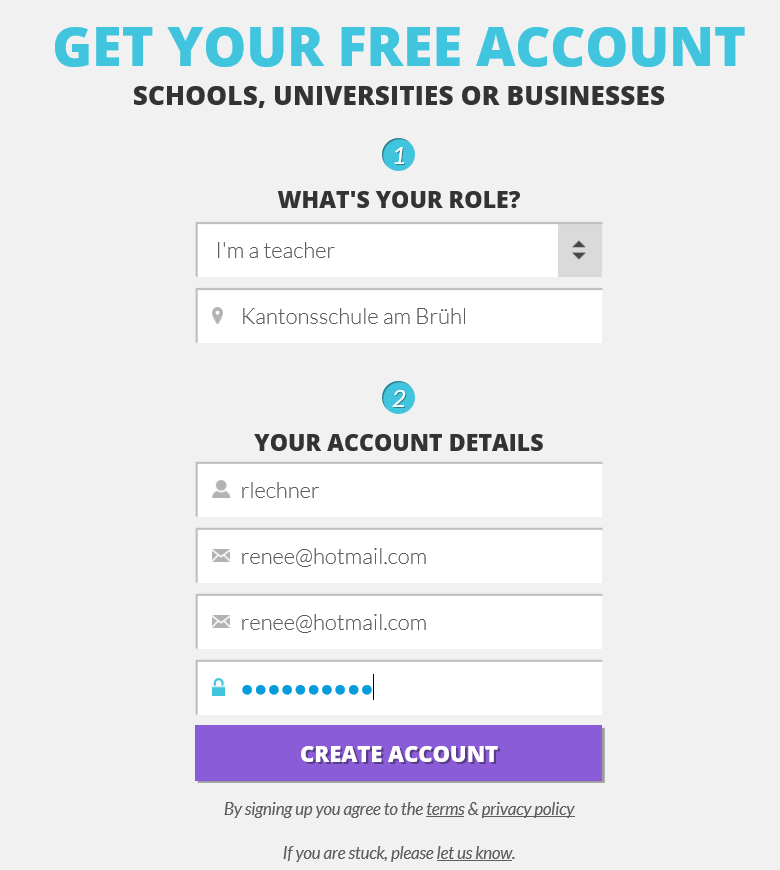Click the envelope icon in the second email field
This screenshot has width=780, height=870.
221,622
